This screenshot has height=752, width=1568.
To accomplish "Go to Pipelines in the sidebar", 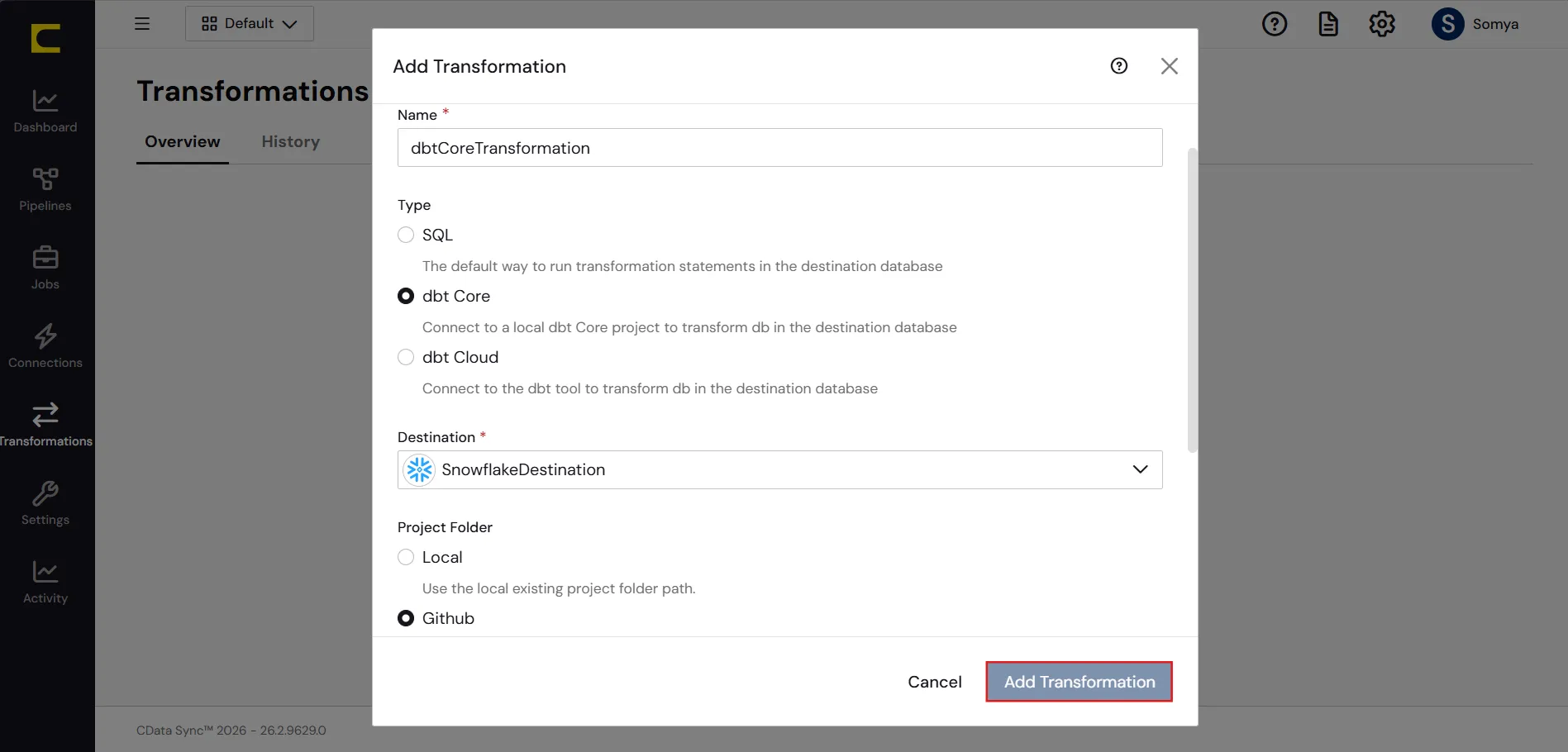I will pyautogui.click(x=45, y=190).
